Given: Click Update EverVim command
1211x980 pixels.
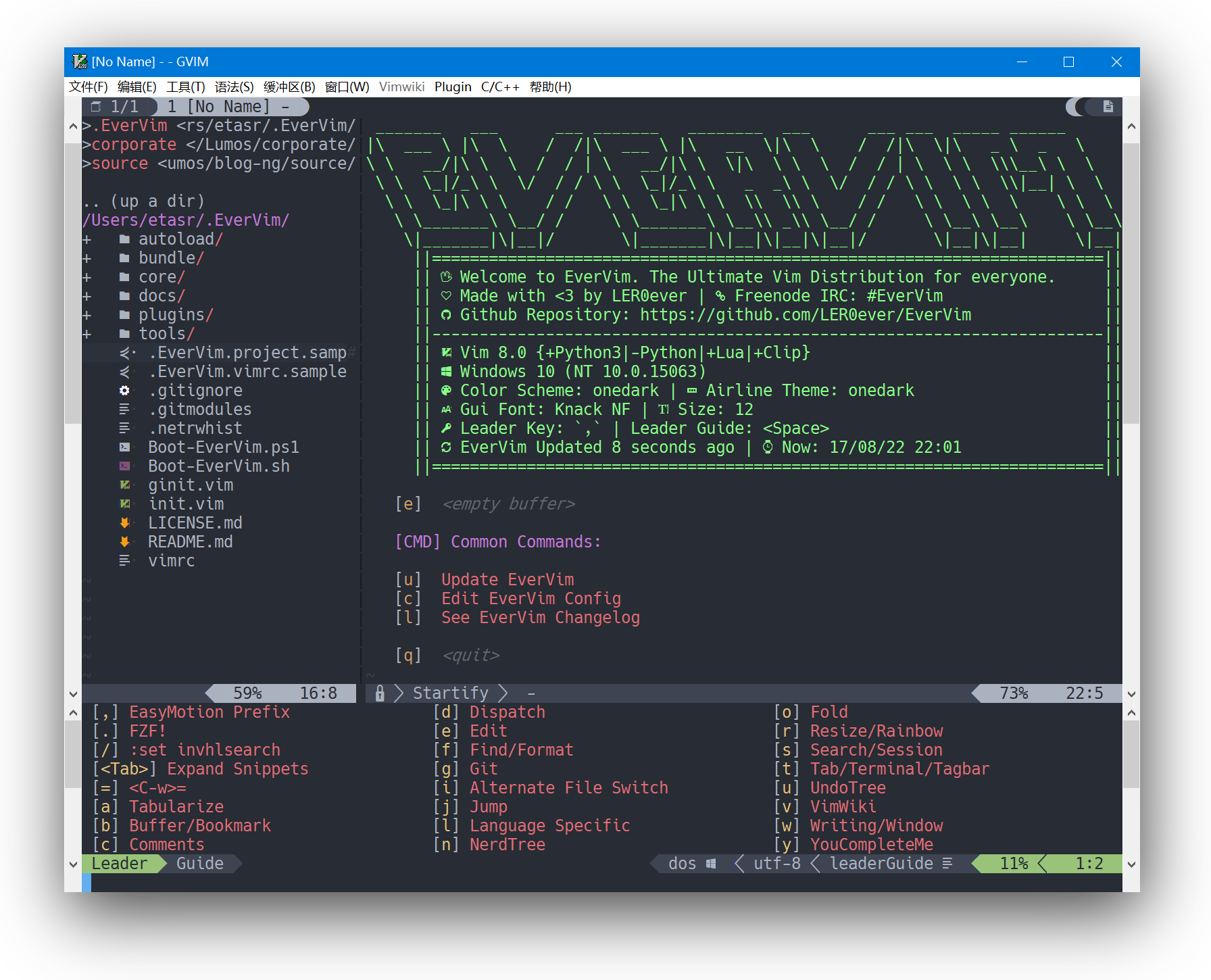Looking at the screenshot, I should (x=507, y=580).
